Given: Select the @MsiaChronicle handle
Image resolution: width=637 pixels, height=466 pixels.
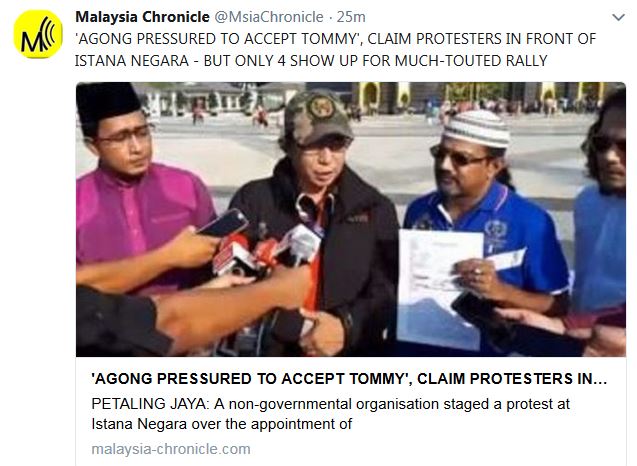Looking at the screenshot, I should (269, 17).
